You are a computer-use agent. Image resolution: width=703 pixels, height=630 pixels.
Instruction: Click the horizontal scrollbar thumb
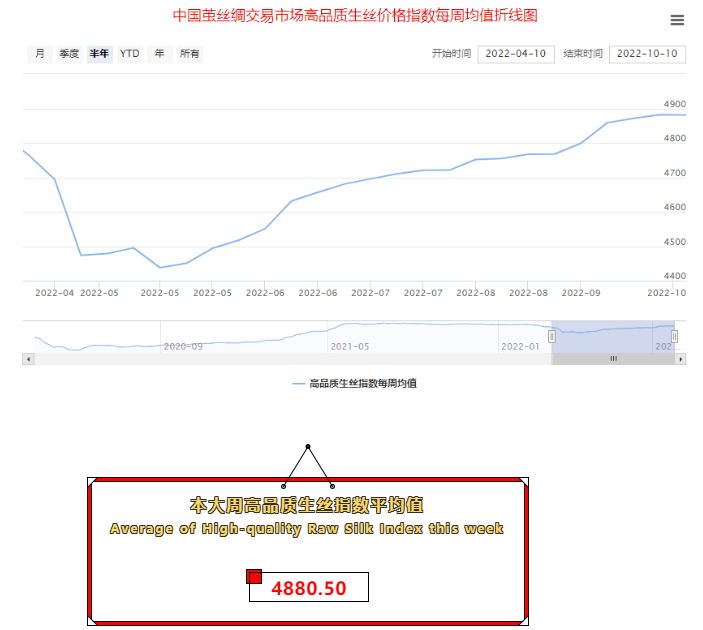click(613, 358)
